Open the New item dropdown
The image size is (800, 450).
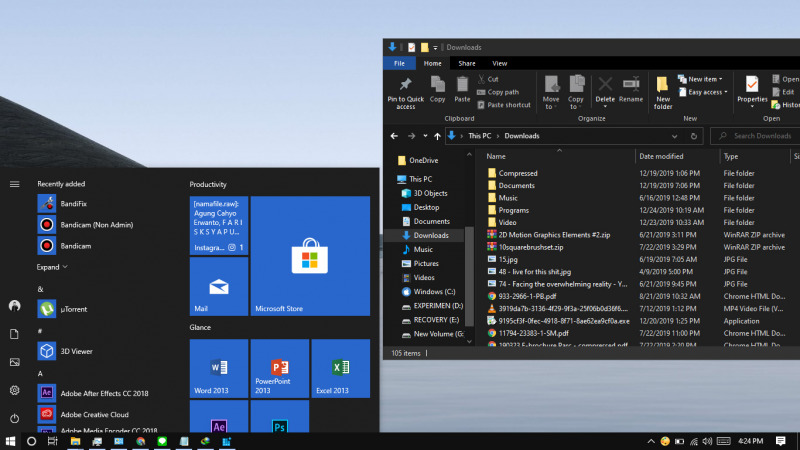(700, 79)
